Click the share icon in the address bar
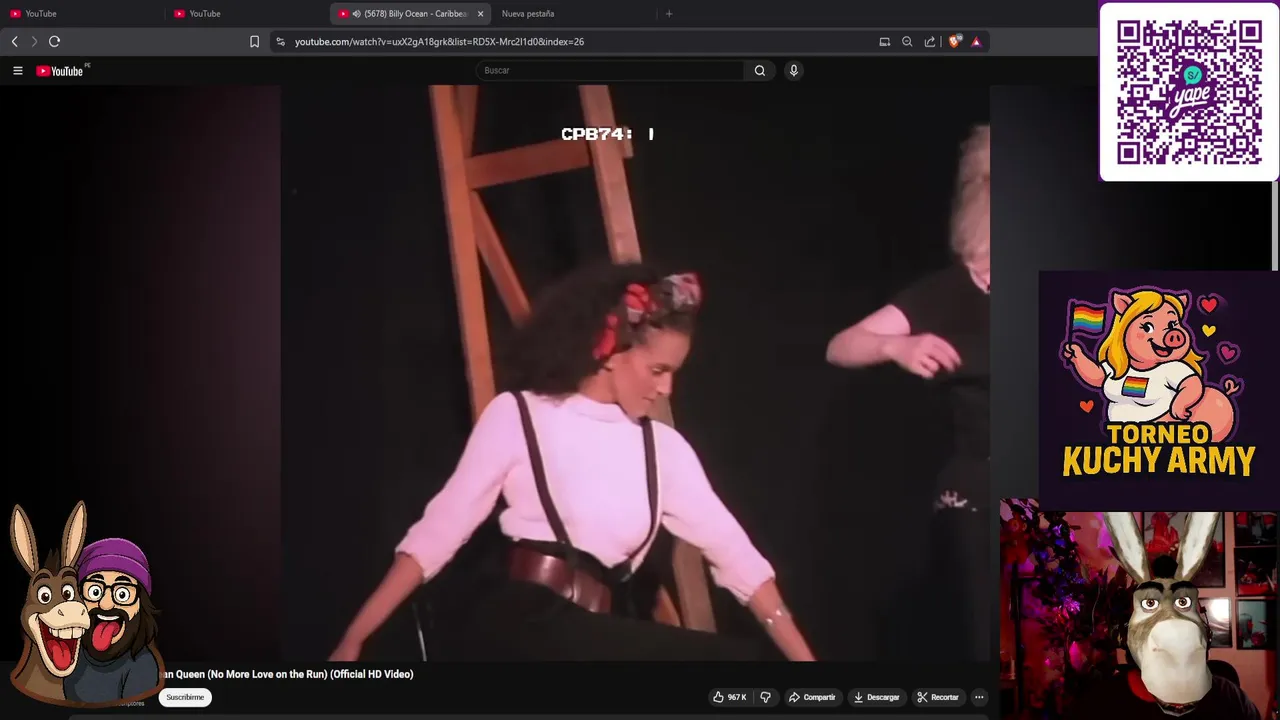Screen dimensions: 1280x720 coord(930,41)
